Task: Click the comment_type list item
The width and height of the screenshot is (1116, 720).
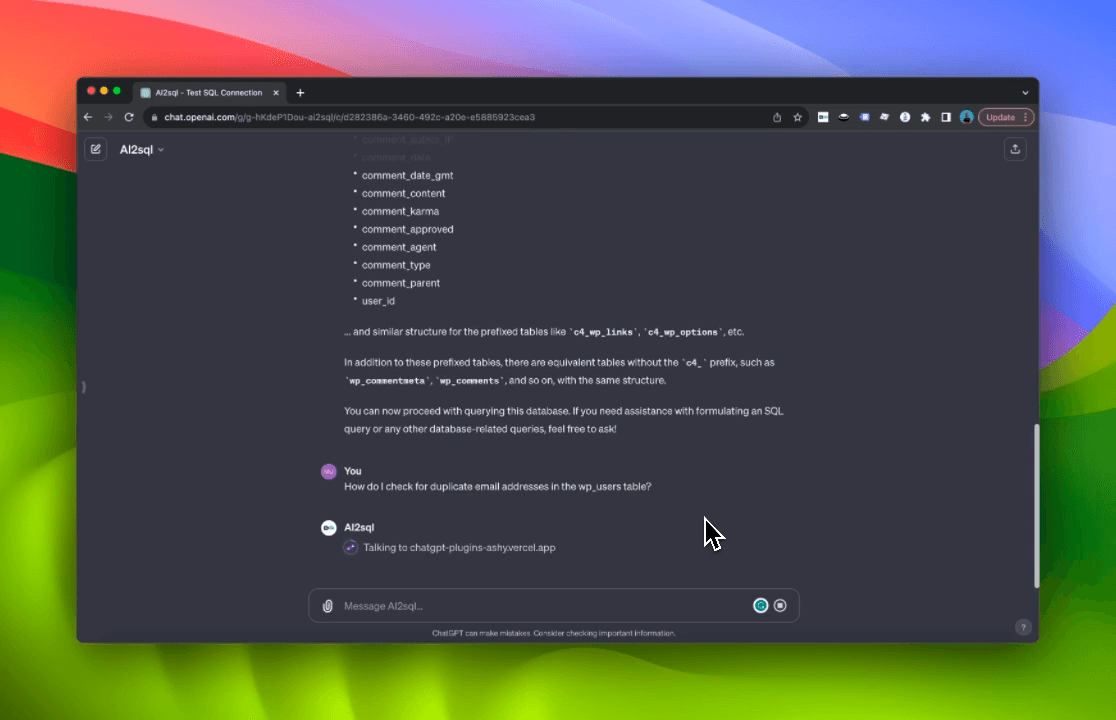Action: [x=396, y=265]
